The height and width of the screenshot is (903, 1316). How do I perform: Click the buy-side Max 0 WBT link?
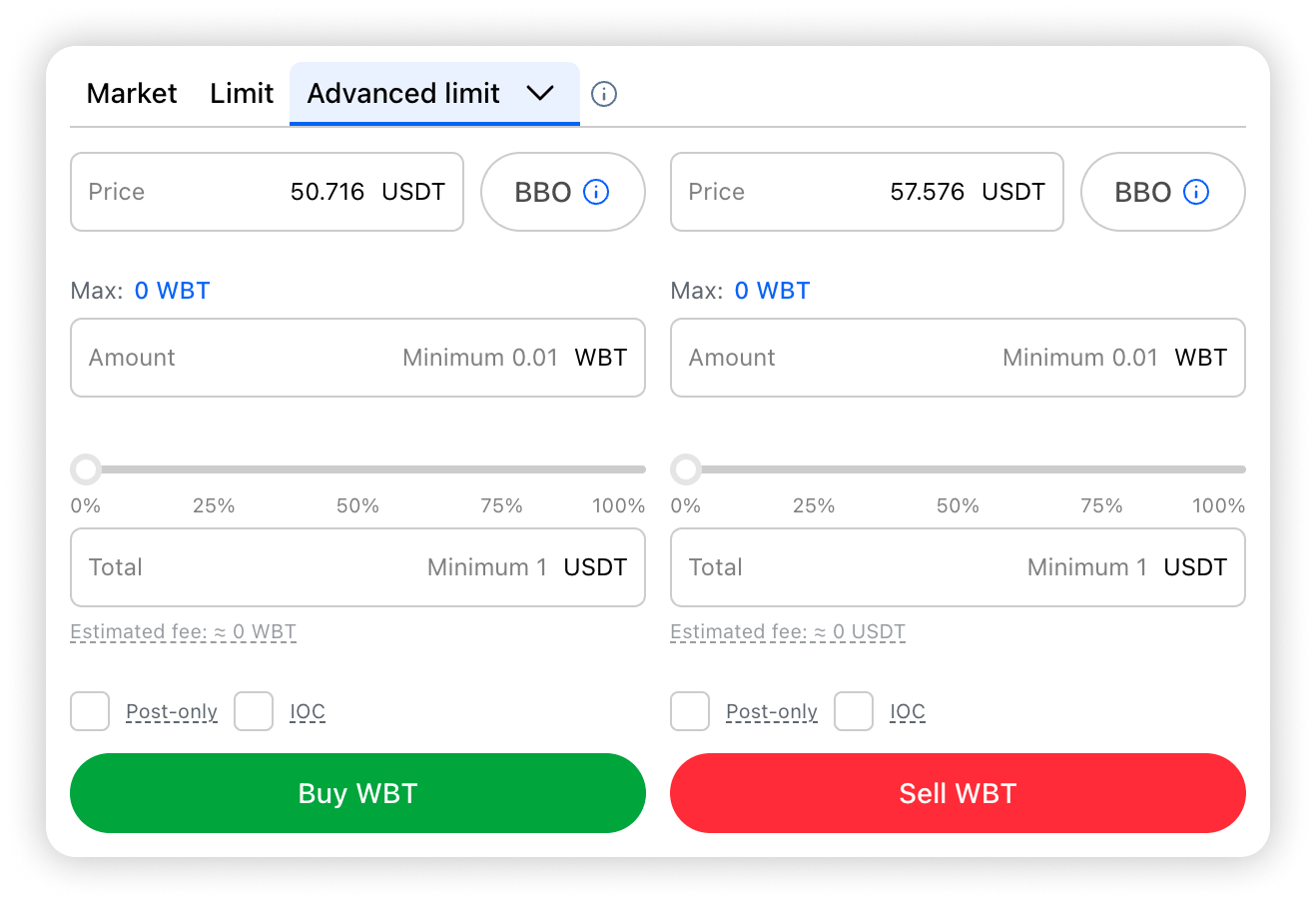click(x=172, y=291)
